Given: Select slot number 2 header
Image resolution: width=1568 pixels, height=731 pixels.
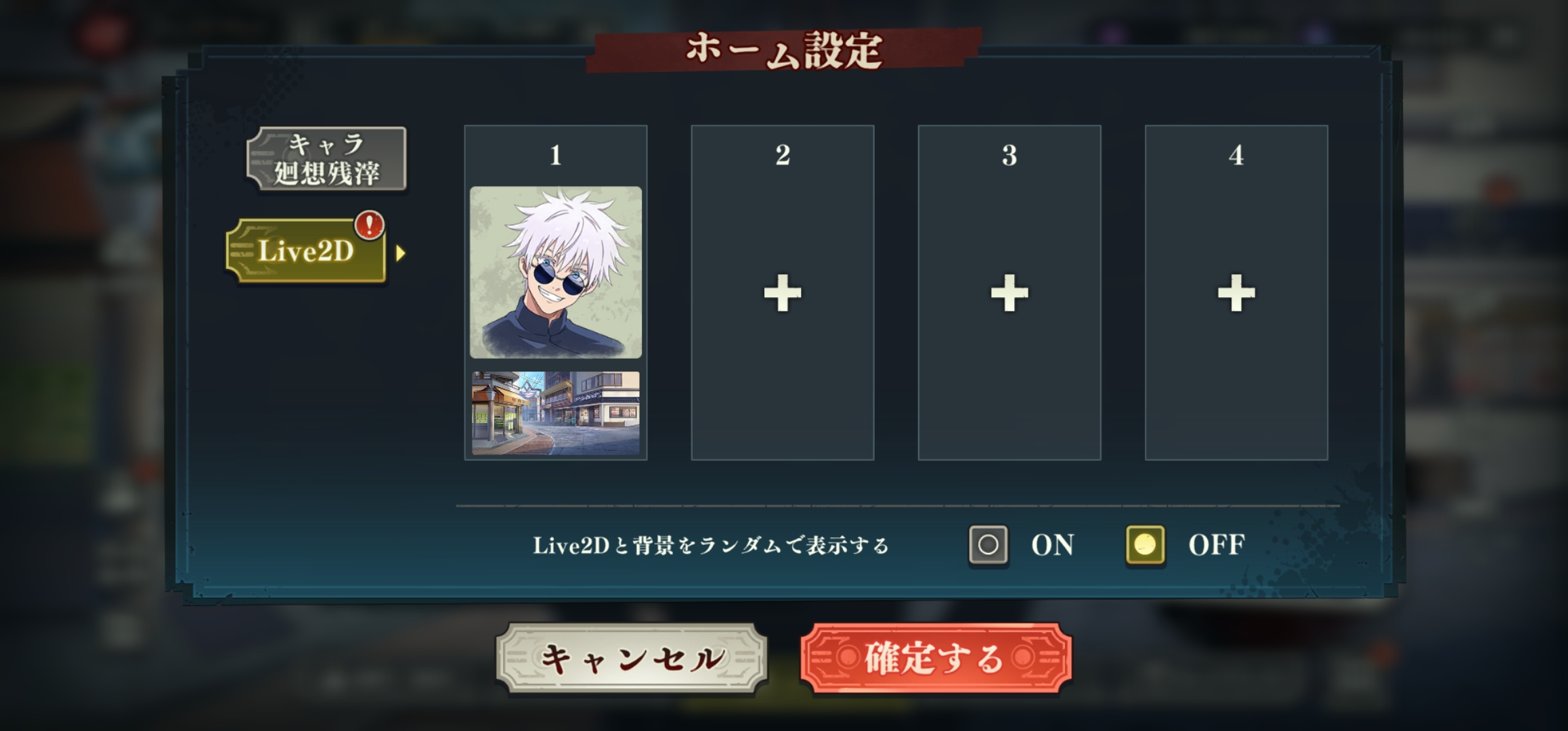Looking at the screenshot, I should coord(783,156).
